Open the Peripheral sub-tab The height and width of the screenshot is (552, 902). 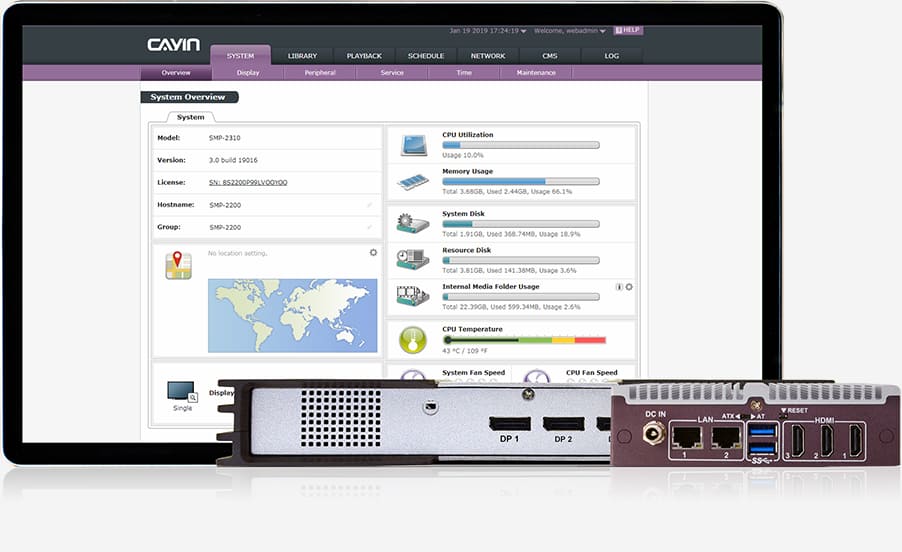(x=320, y=72)
